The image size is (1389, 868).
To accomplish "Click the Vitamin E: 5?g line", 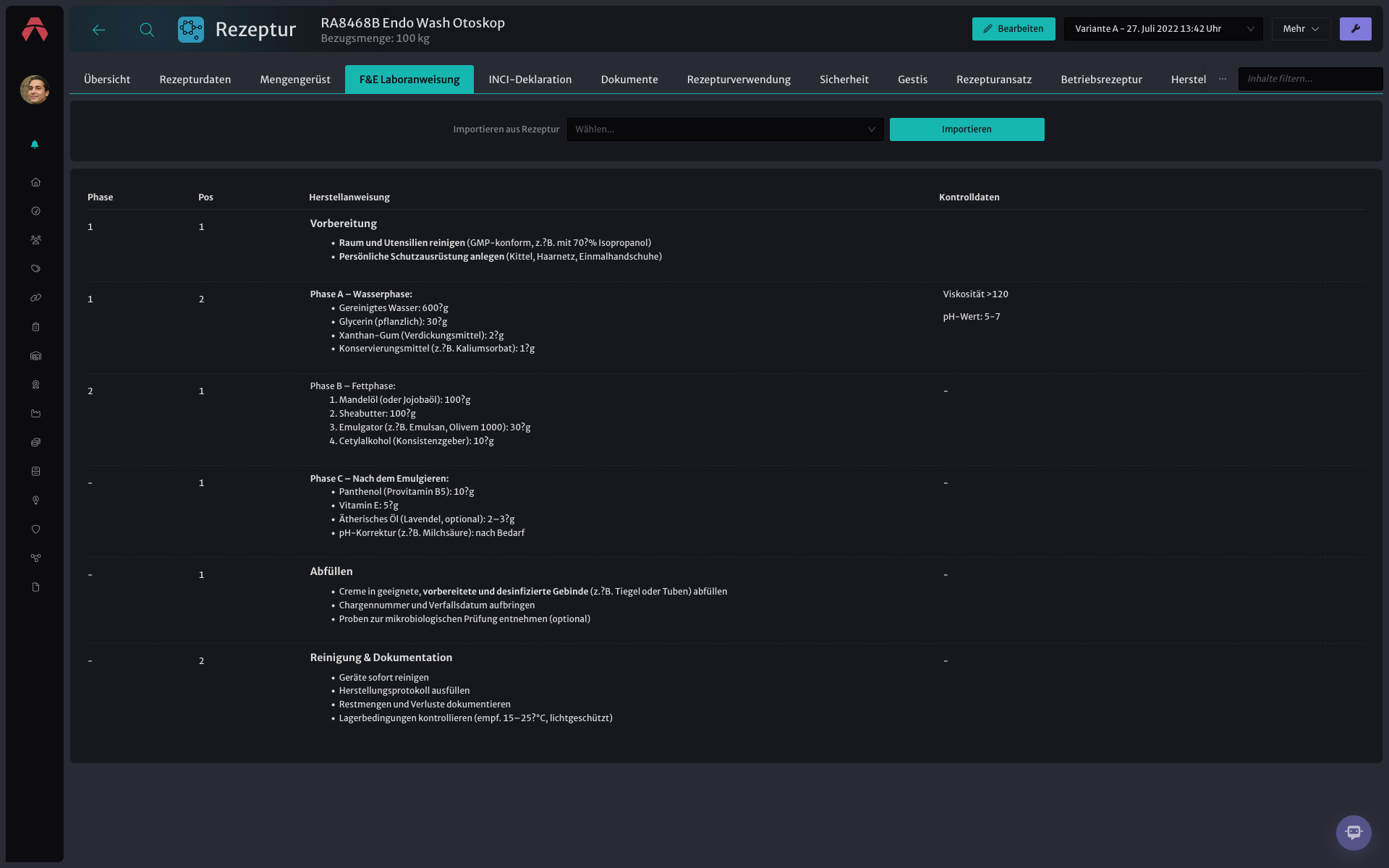I will pyautogui.click(x=369, y=506).
